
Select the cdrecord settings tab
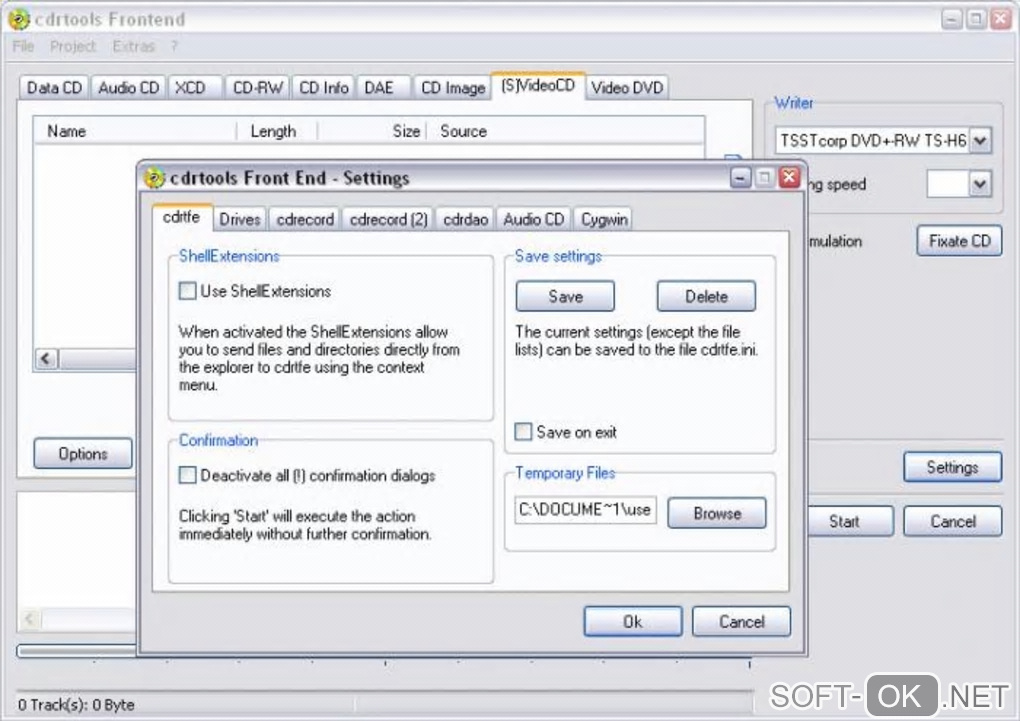pyautogui.click(x=305, y=219)
